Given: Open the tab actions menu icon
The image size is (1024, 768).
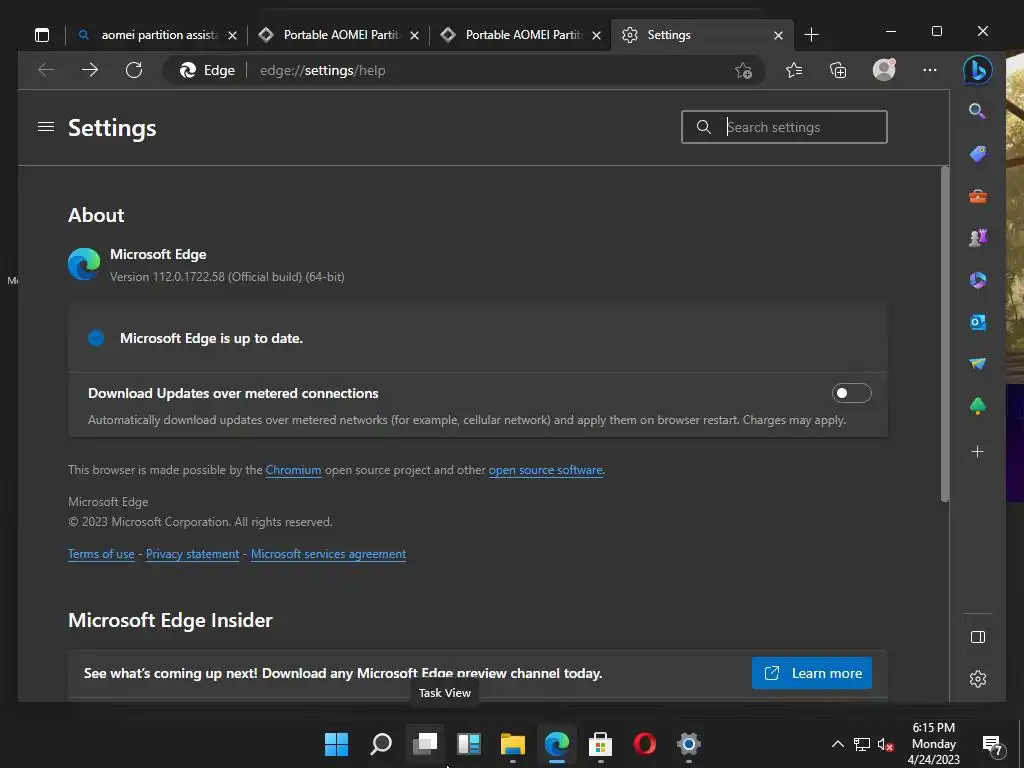Looking at the screenshot, I should tap(42, 35).
